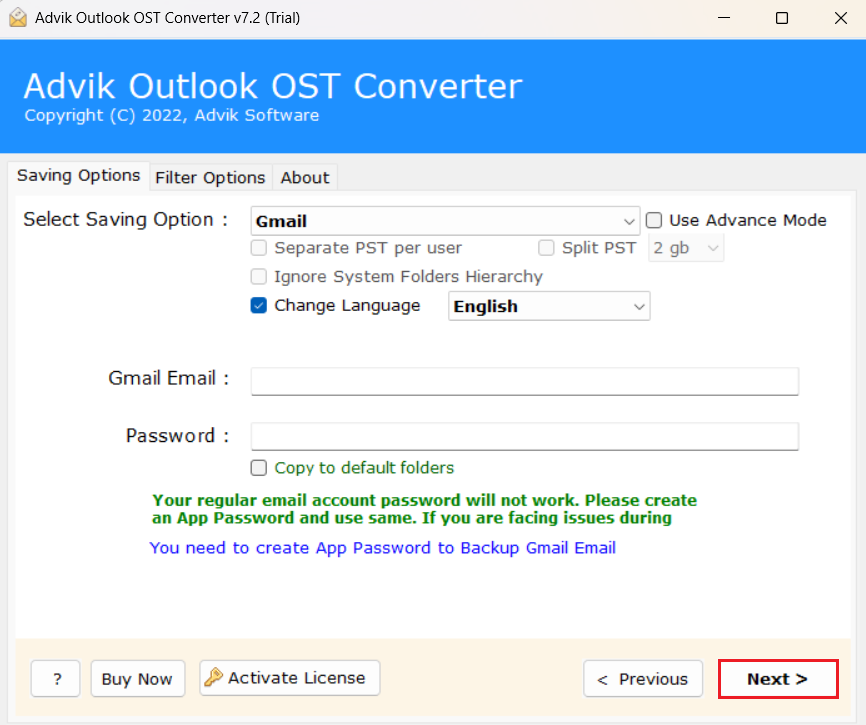Enable Use Advance Mode checkbox
The height and width of the screenshot is (725, 866).
(x=654, y=220)
